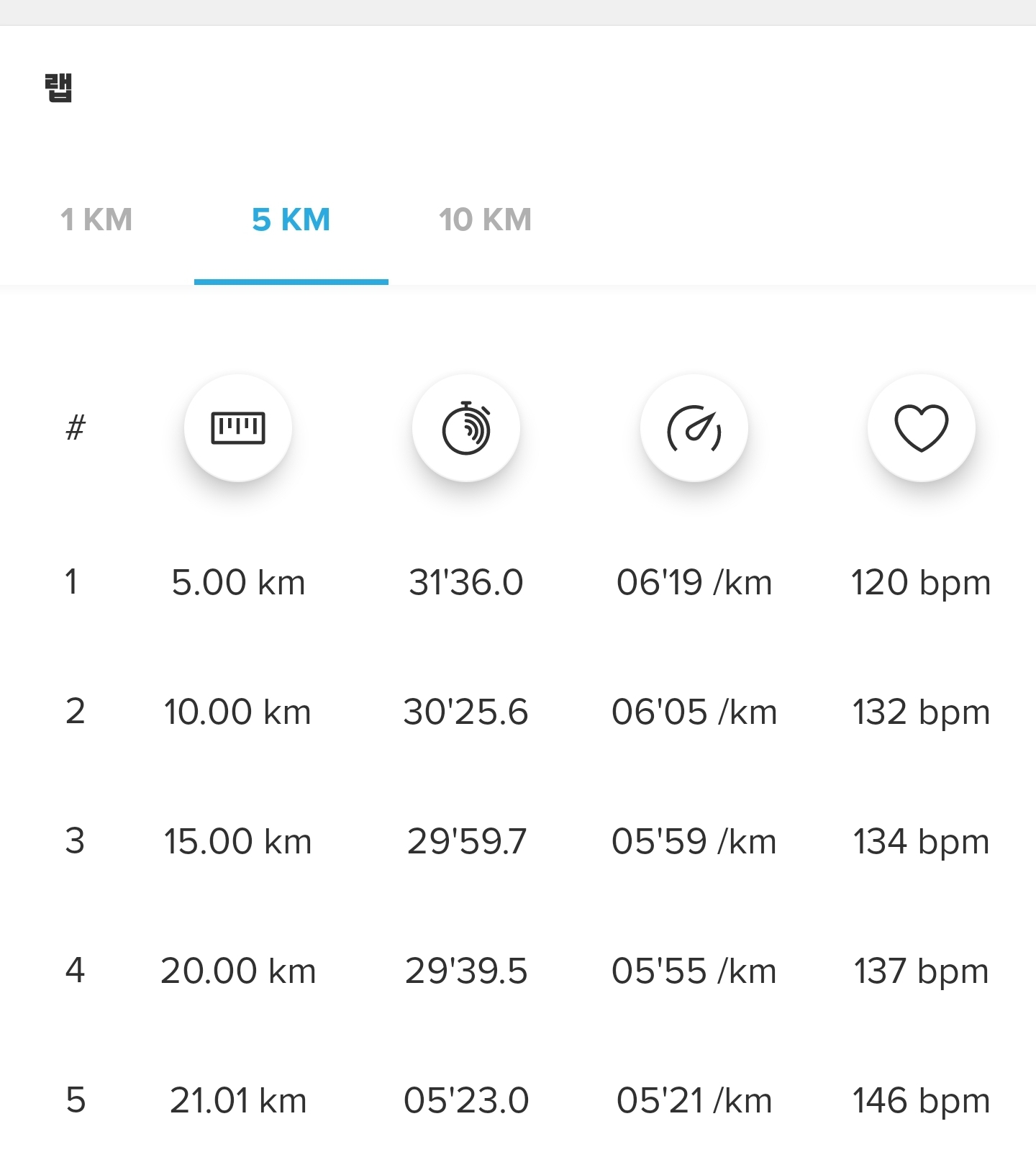Select lap 3 distance 15.00 km
Image resolution: width=1036 pixels, height=1165 pixels.
(238, 841)
